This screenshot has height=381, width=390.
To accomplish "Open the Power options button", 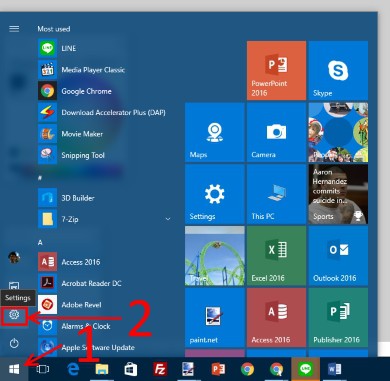I will (14, 343).
